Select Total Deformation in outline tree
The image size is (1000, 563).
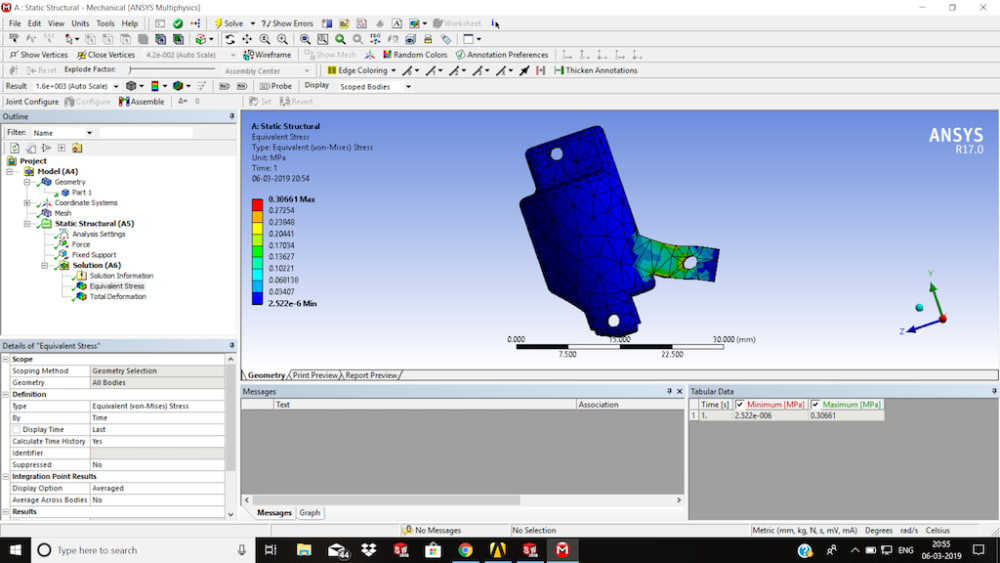117,296
